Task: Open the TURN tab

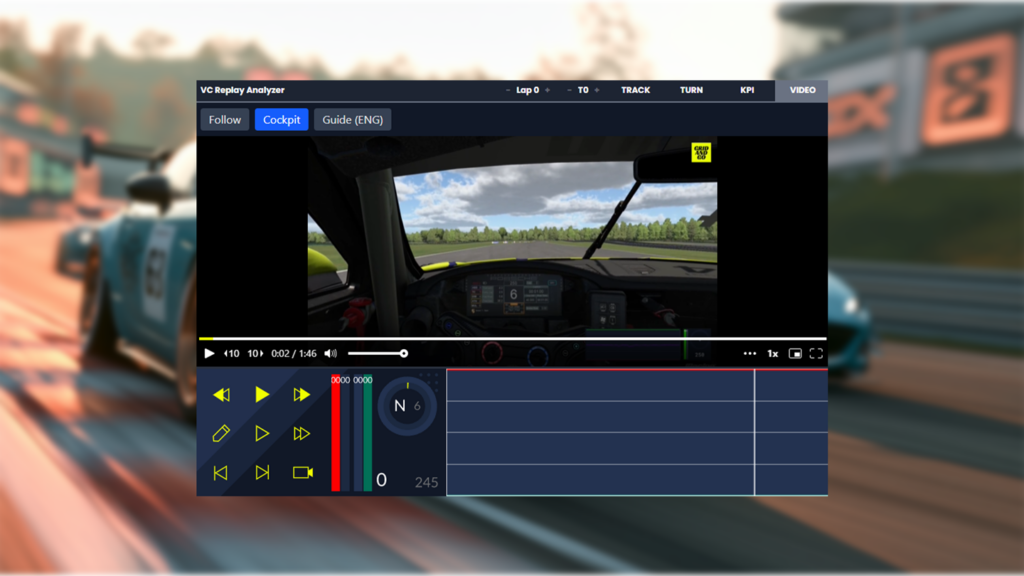Action: point(691,90)
